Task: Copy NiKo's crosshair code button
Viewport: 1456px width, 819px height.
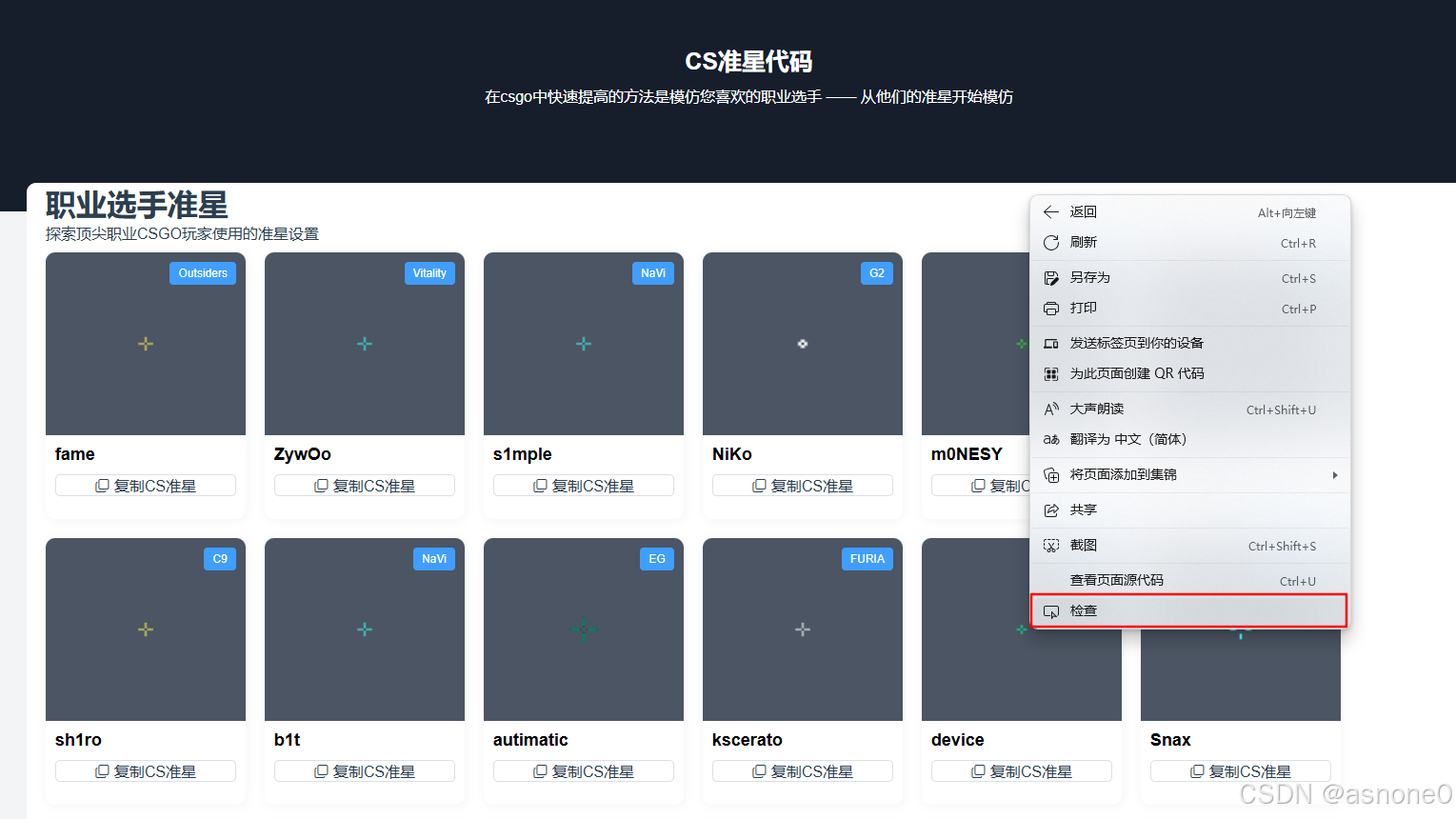Action: click(x=803, y=486)
